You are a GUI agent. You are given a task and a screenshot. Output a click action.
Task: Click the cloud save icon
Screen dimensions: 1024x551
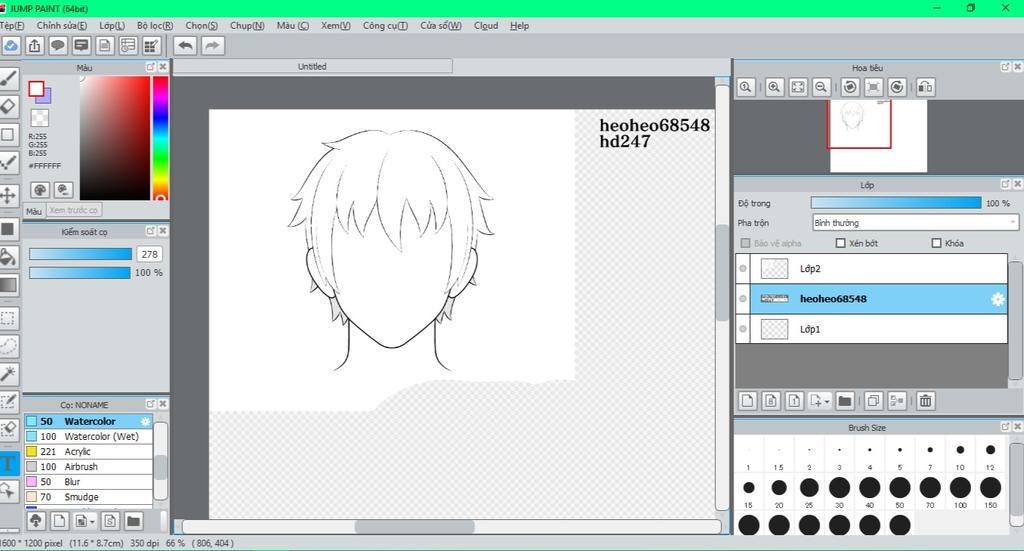11,46
